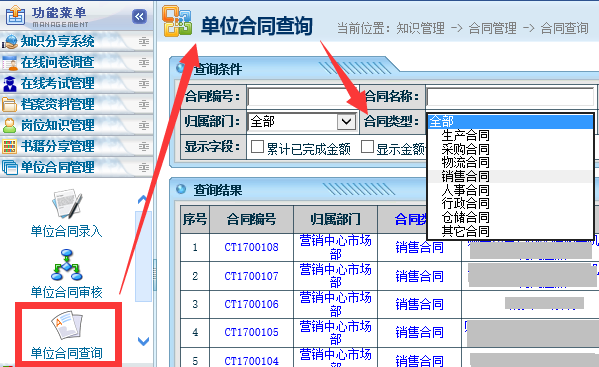Enable 显示金额 checkbox

tap(367, 146)
